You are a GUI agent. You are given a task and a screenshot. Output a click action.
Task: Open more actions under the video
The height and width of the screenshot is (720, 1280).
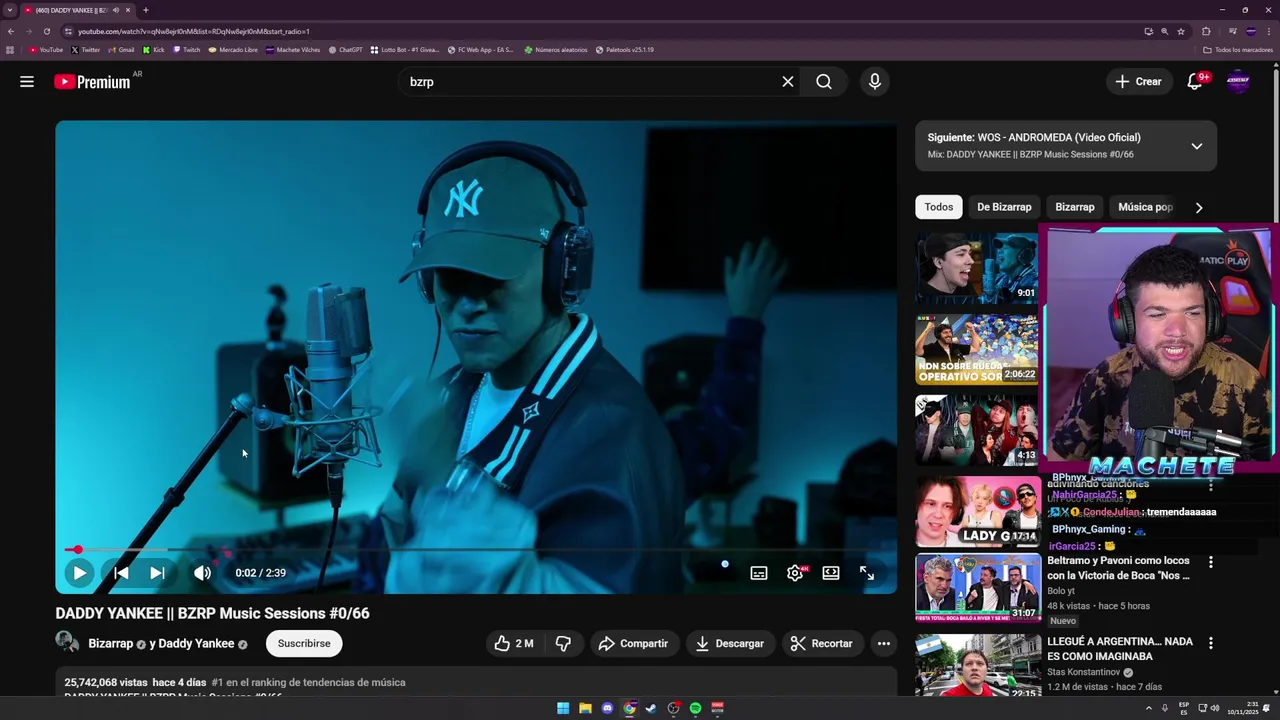[x=884, y=644]
